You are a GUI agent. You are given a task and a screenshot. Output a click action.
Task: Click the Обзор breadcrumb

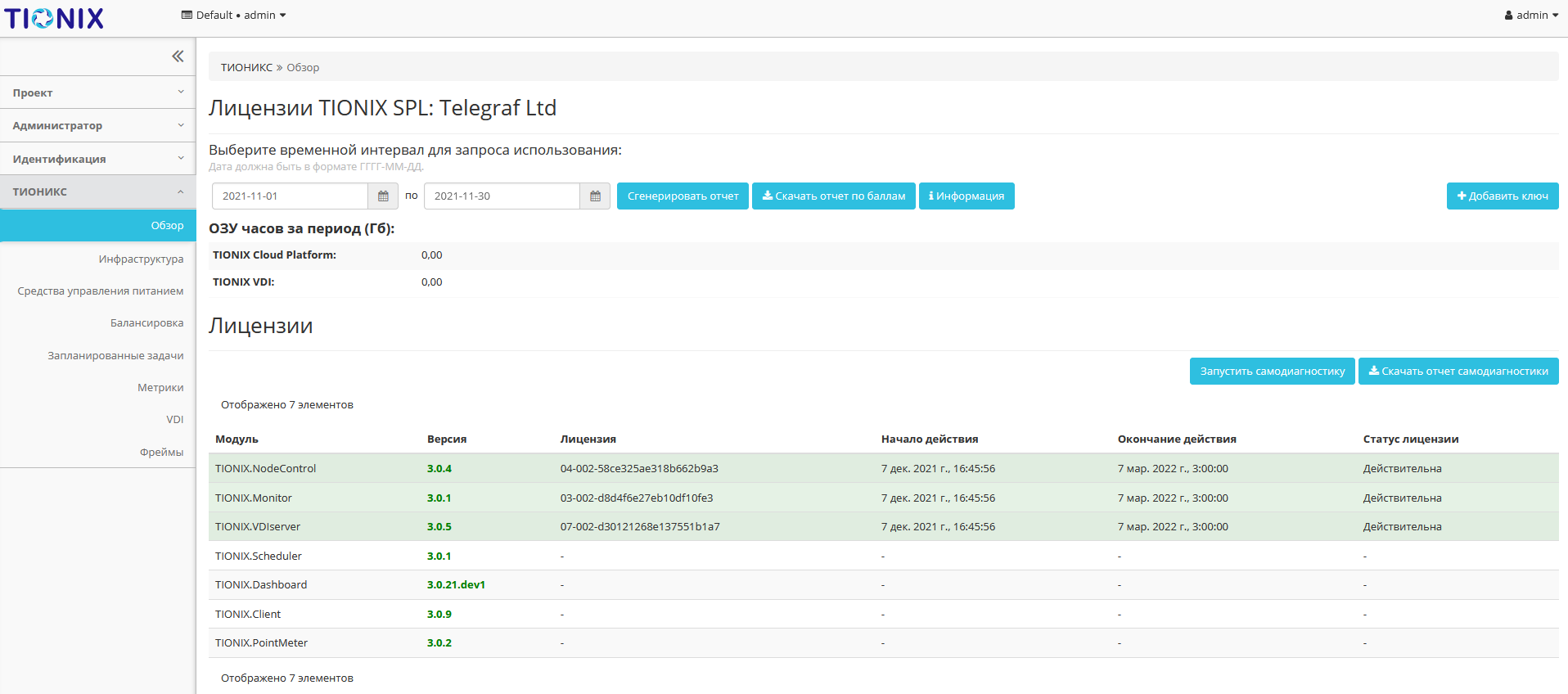[x=303, y=67]
